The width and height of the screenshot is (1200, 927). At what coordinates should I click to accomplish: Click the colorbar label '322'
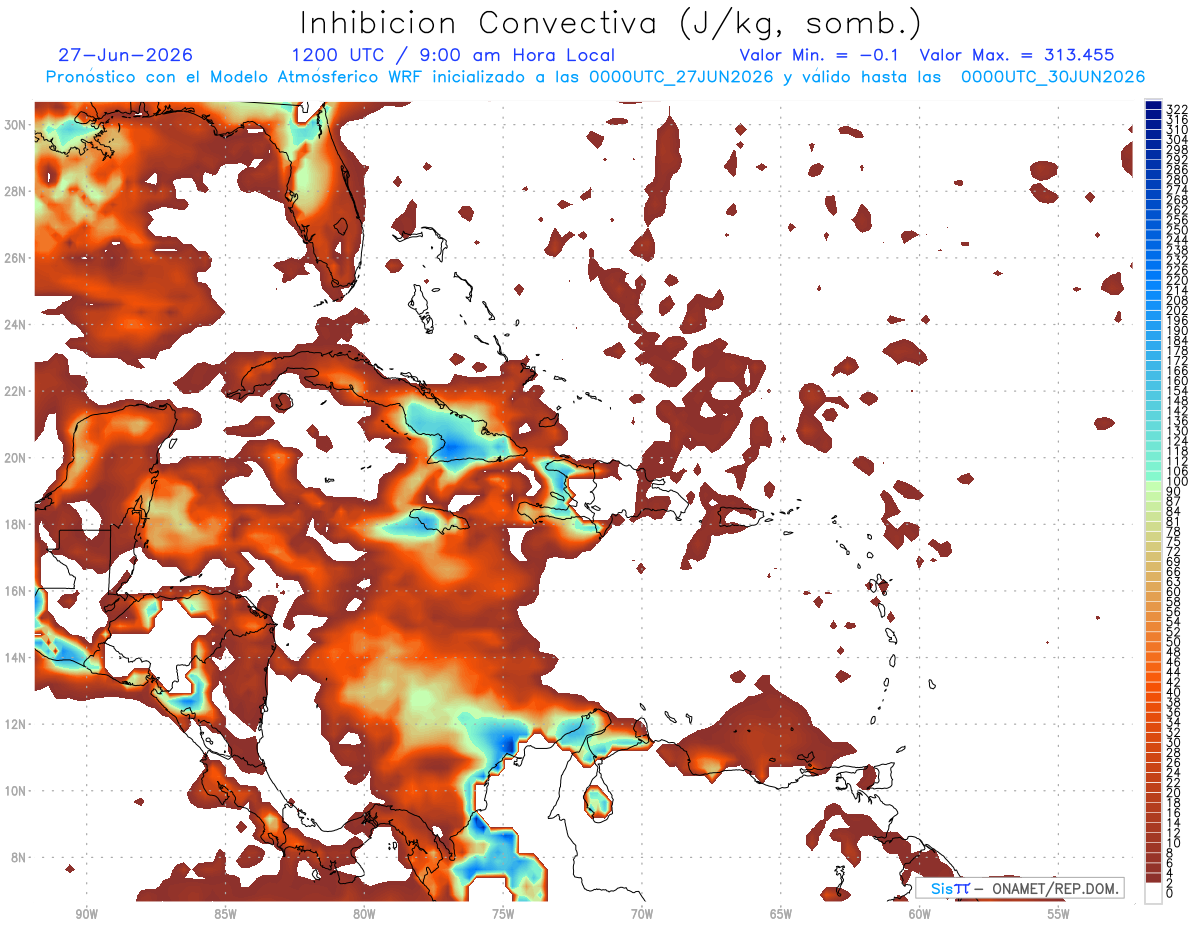(x=1176, y=109)
